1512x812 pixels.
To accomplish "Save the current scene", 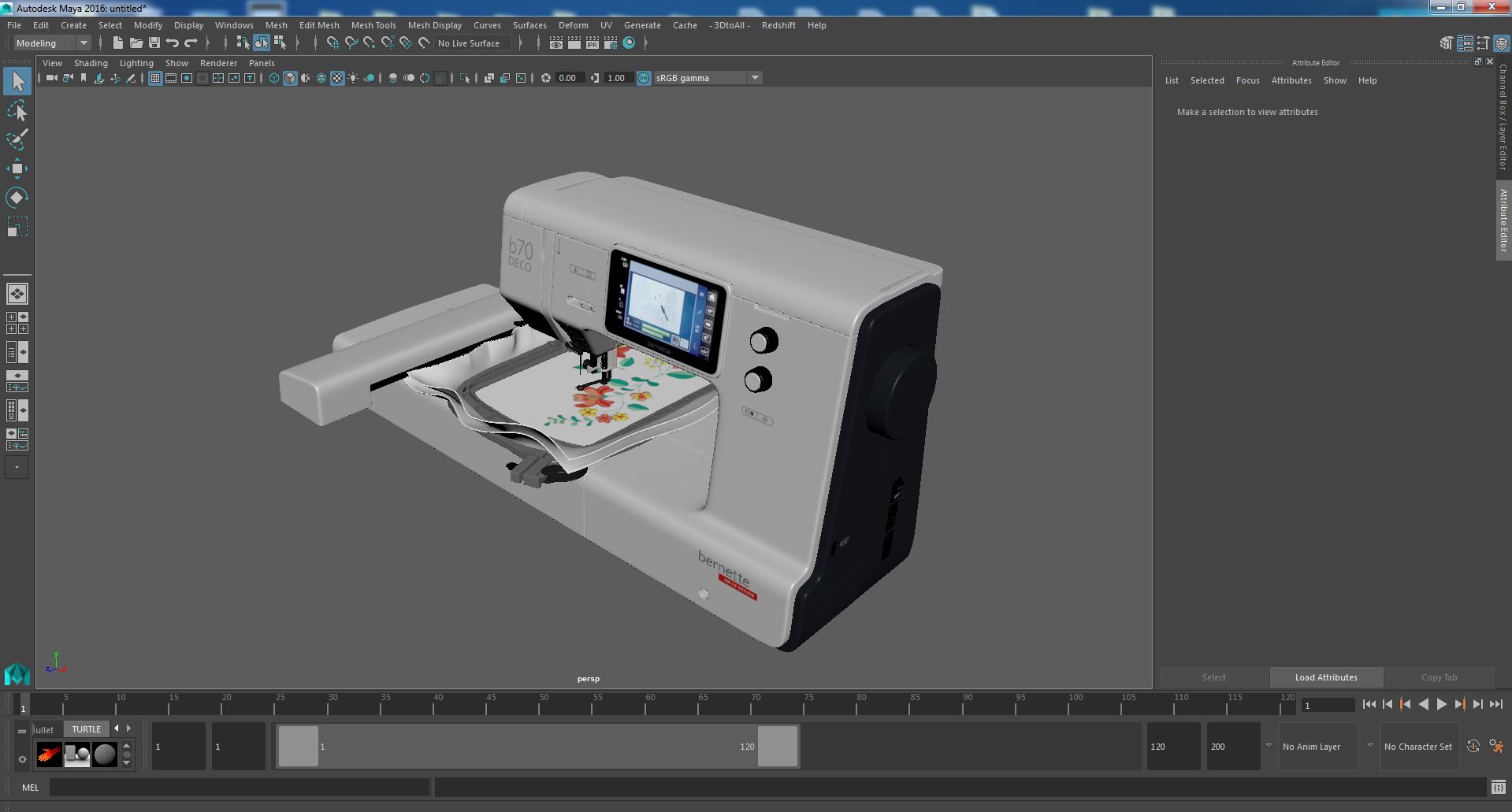I will coord(154,43).
